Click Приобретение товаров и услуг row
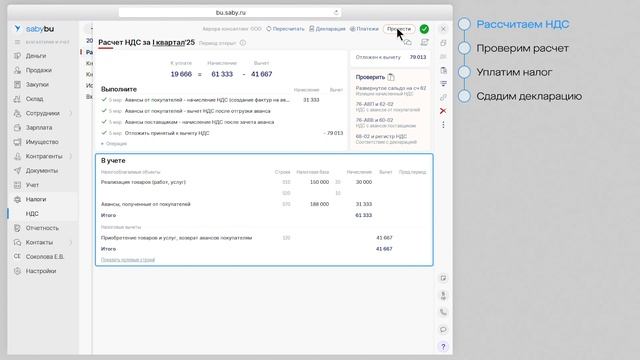 [264, 238]
